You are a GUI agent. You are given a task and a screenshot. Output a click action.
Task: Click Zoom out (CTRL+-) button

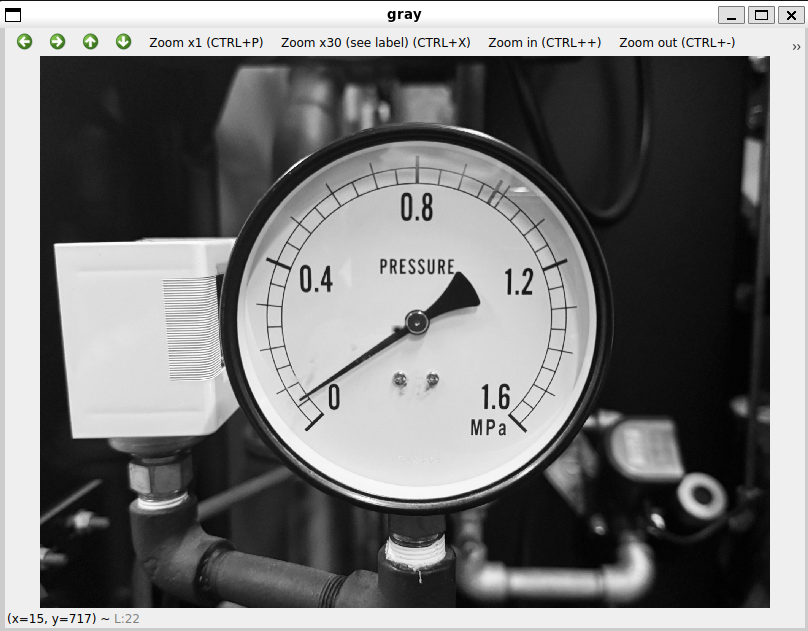(677, 42)
